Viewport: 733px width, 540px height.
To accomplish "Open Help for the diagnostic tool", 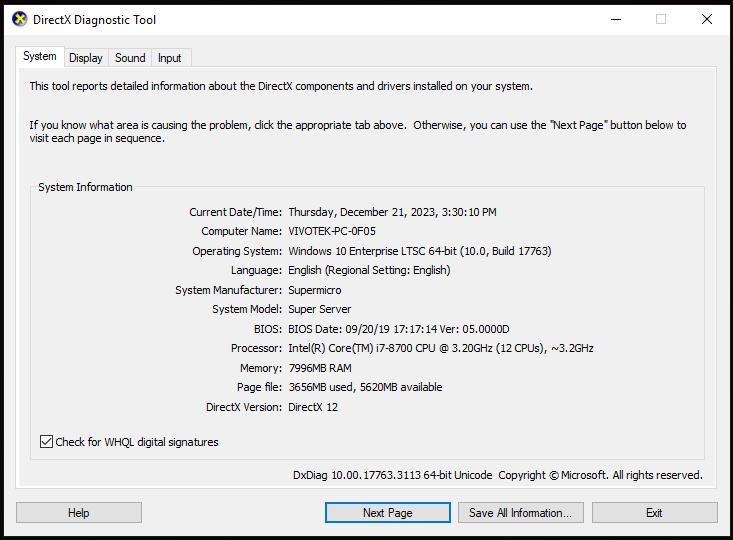I will [79, 513].
